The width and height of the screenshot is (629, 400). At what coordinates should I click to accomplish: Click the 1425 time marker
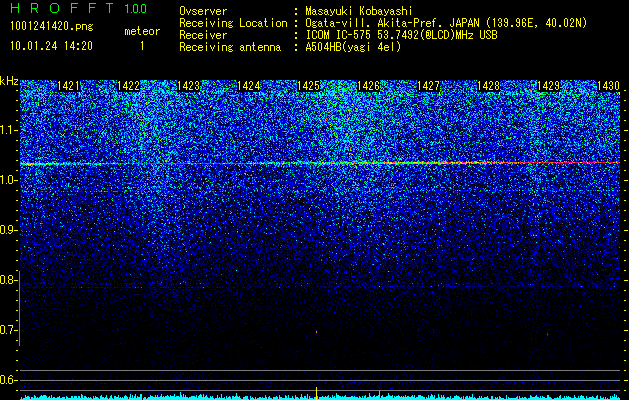click(308, 86)
